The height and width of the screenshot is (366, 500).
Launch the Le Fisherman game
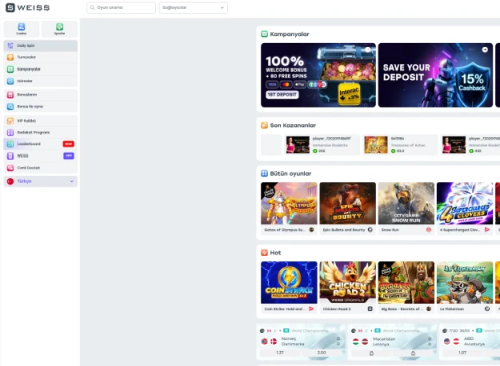pyautogui.click(x=465, y=282)
